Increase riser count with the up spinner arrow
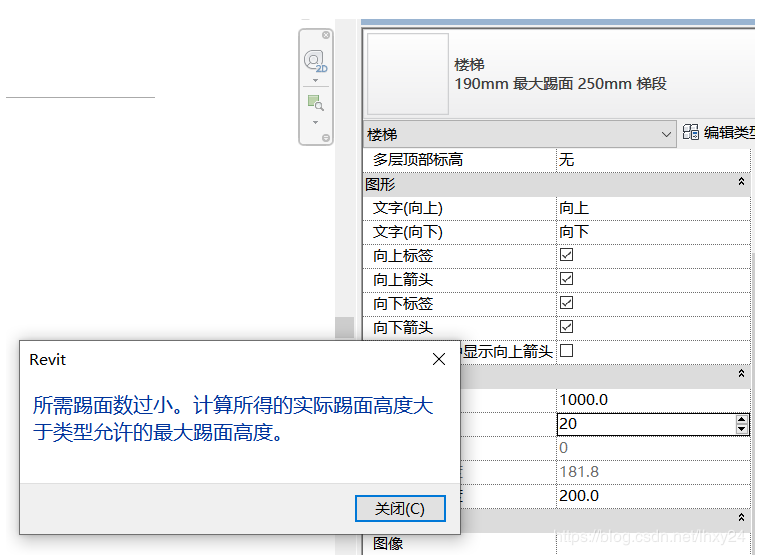This screenshot has width=761, height=558. click(741, 420)
